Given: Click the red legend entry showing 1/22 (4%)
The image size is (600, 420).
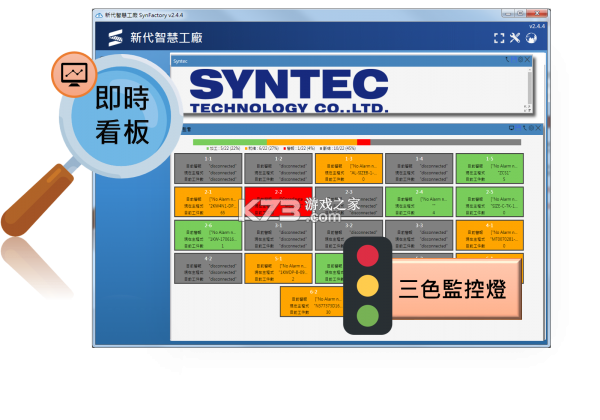Looking at the screenshot, I should [x=300, y=148].
